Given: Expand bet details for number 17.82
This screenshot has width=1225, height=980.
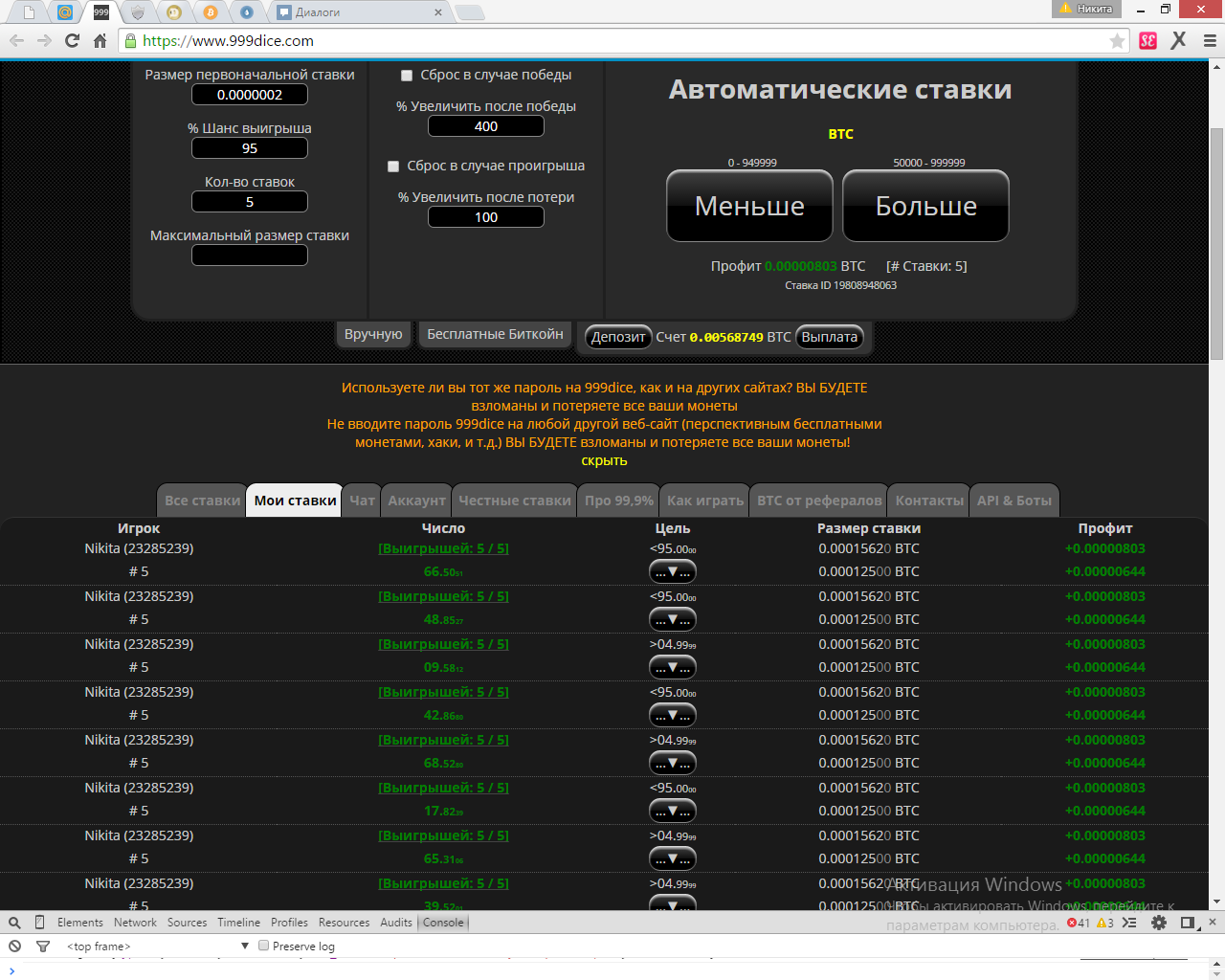Looking at the screenshot, I should click(673, 811).
